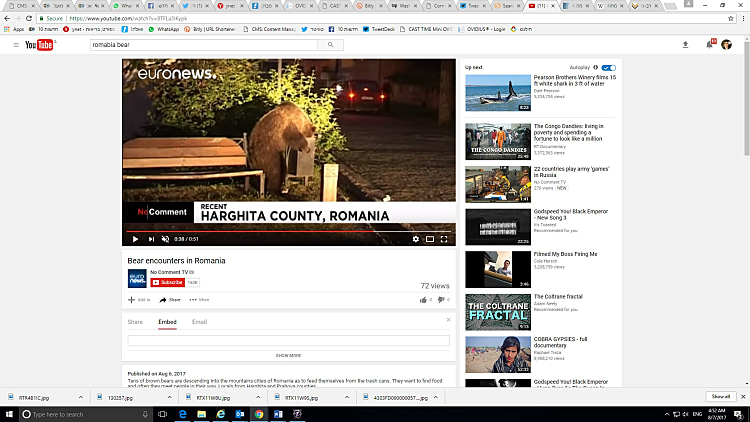Open the video settings gear
The image size is (750, 422).
416,239
